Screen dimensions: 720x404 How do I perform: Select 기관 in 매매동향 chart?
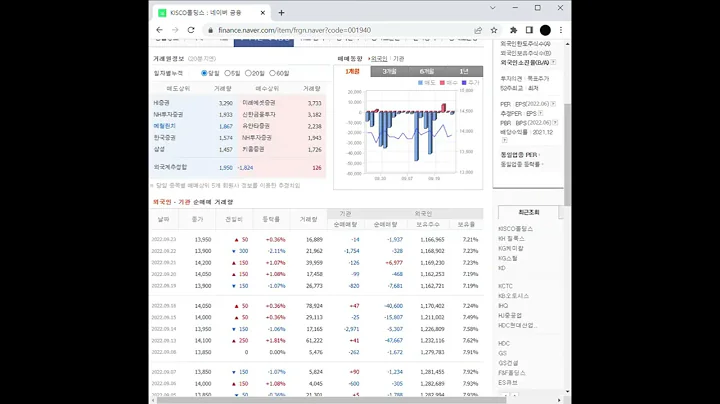click(x=399, y=59)
